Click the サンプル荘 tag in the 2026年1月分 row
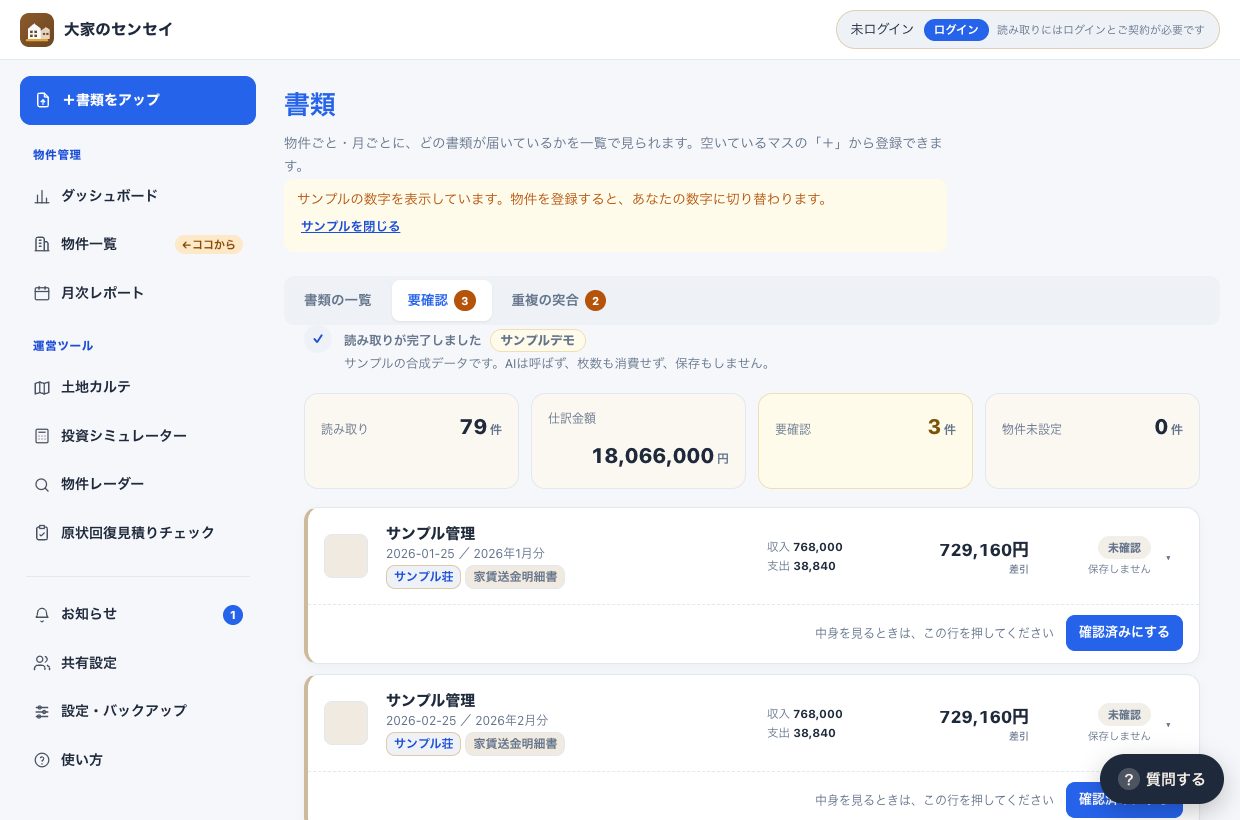The image size is (1240, 820). coord(424,577)
